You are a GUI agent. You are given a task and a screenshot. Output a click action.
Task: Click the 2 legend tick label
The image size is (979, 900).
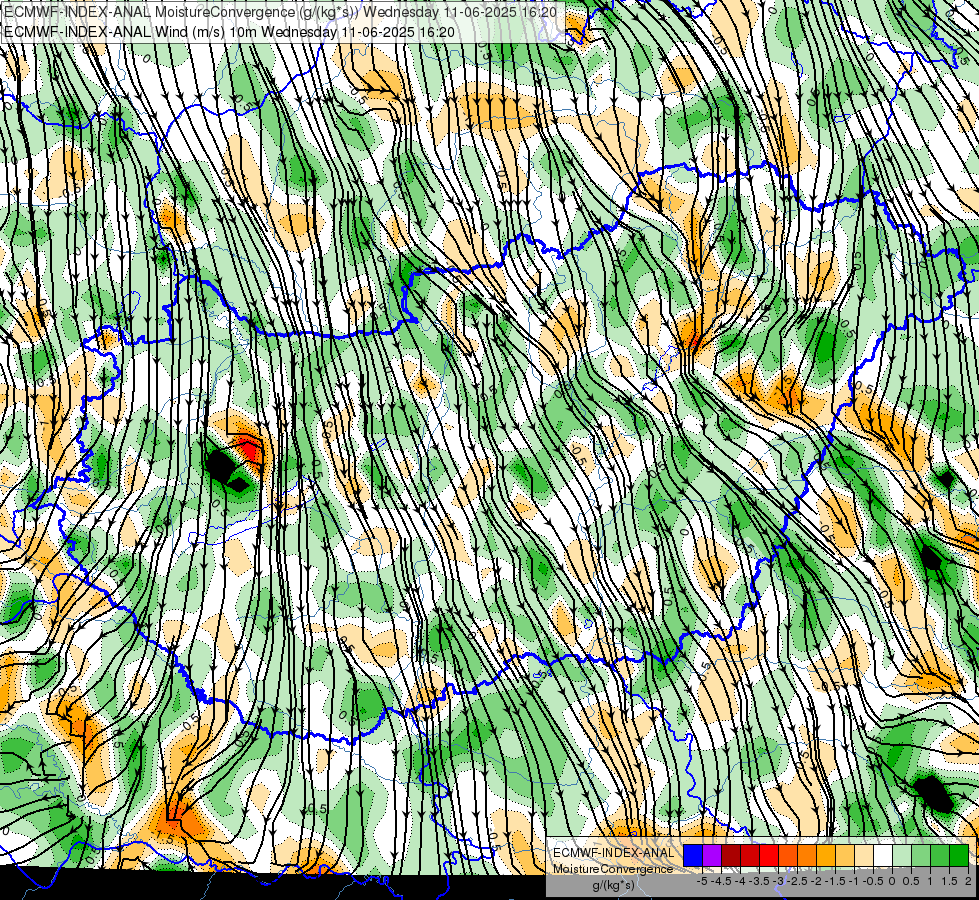(968, 881)
